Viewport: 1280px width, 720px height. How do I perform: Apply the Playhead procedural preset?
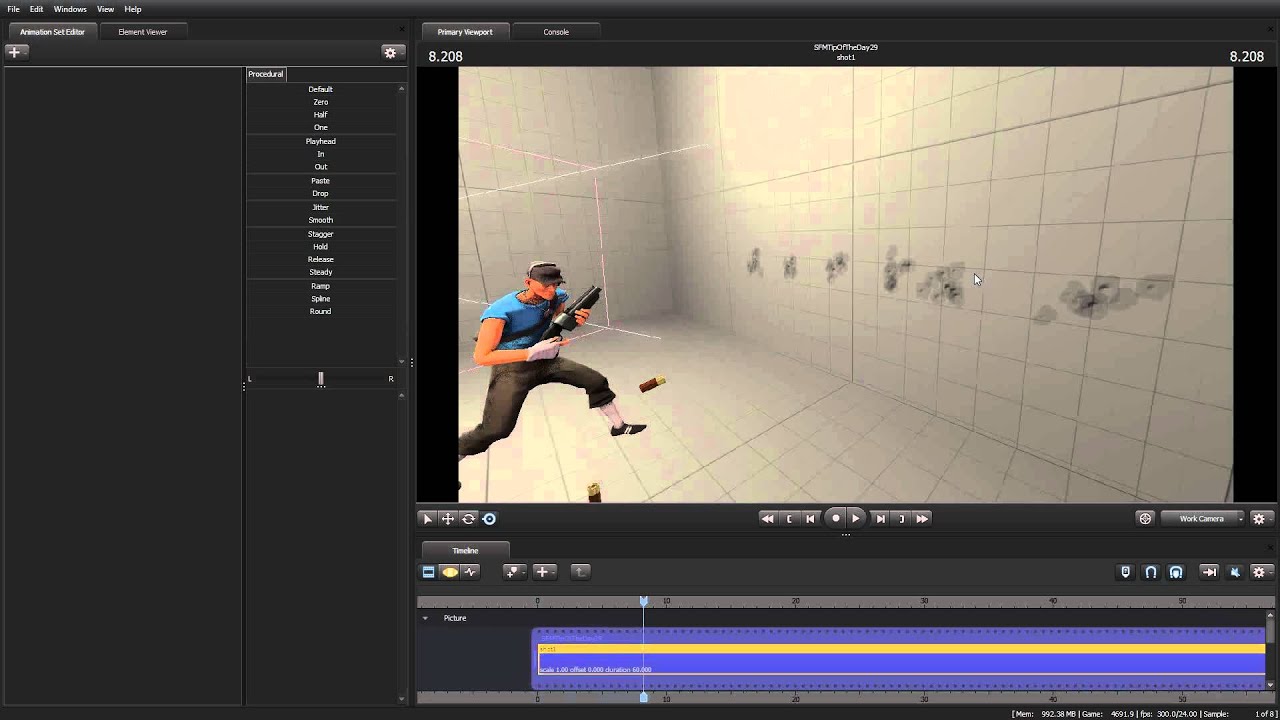(320, 141)
